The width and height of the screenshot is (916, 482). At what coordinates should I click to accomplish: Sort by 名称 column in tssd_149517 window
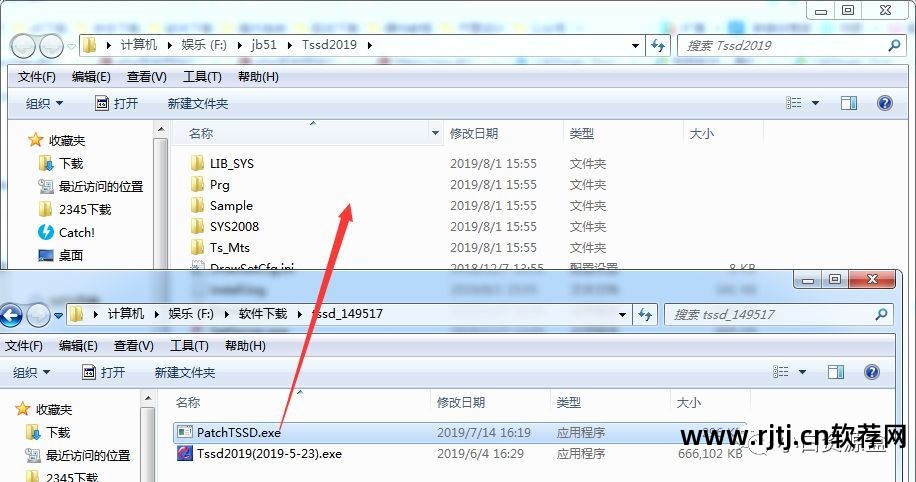click(x=188, y=402)
